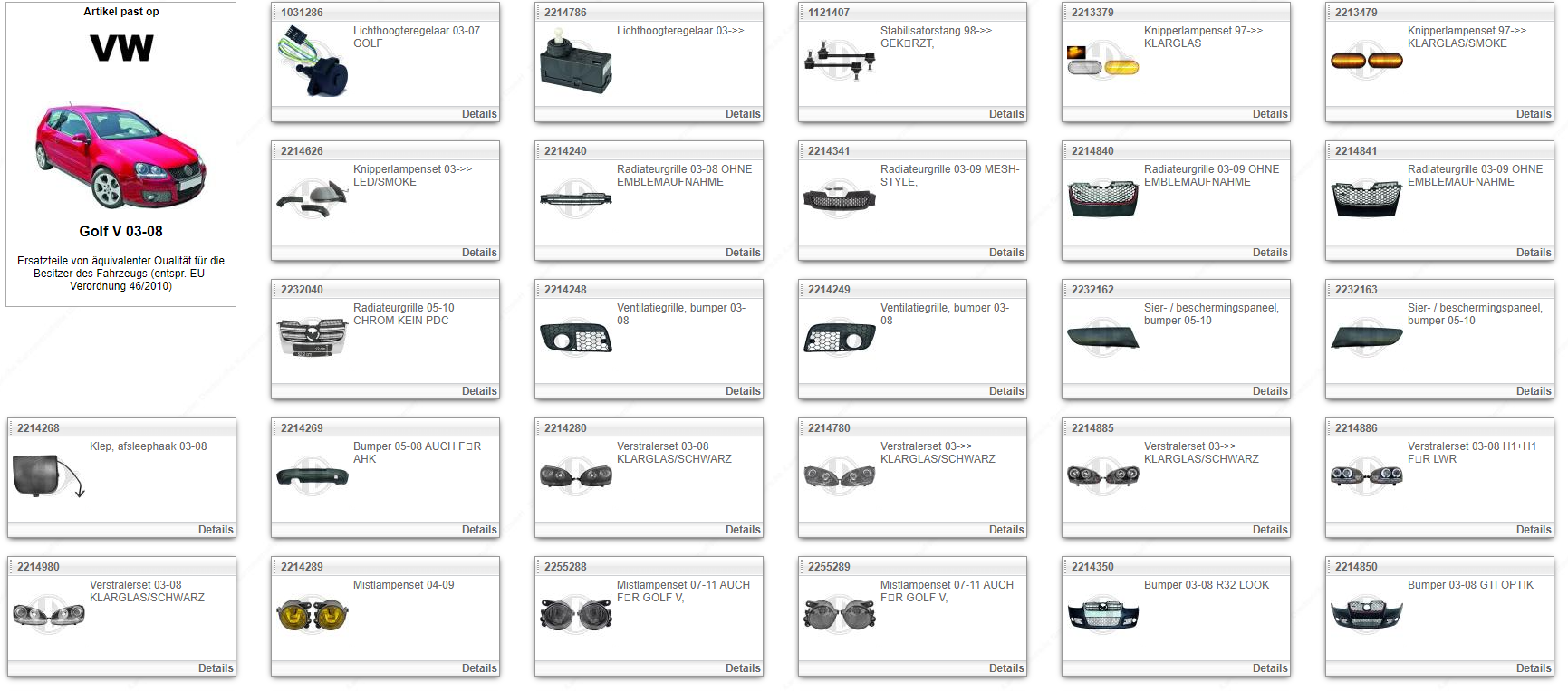Screen dimensions: 1568x691
Task: Open Details for Mistlampenset 2255288
Action: (742, 668)
